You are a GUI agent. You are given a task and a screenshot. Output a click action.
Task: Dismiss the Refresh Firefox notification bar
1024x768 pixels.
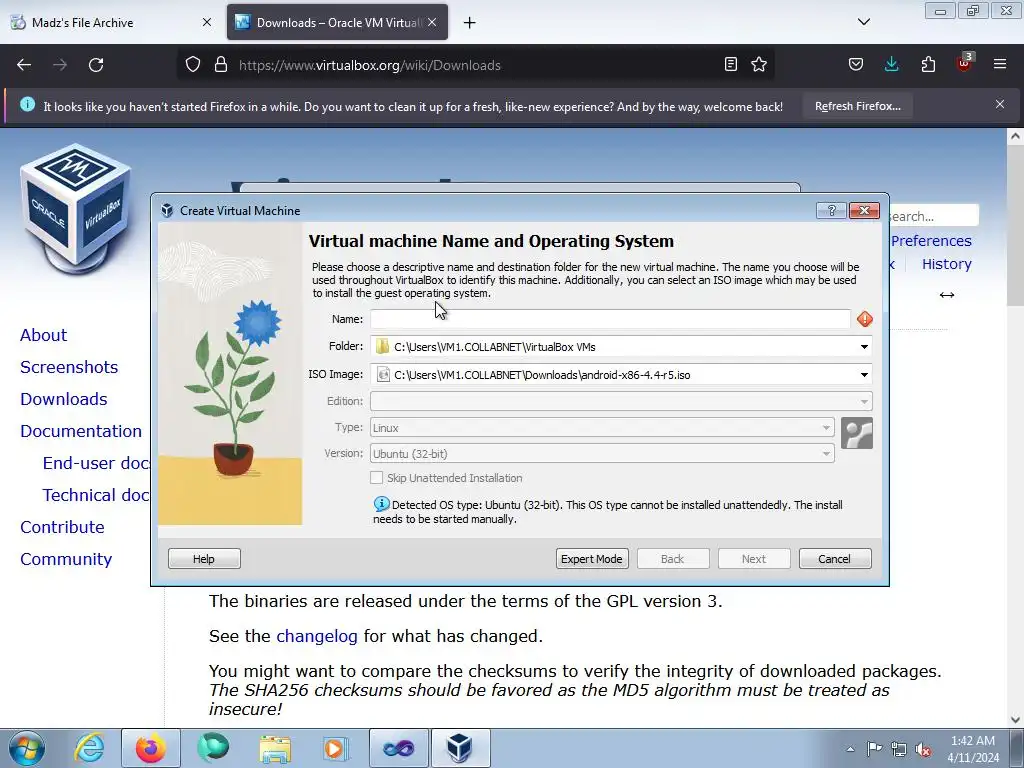pos(1000,104)
